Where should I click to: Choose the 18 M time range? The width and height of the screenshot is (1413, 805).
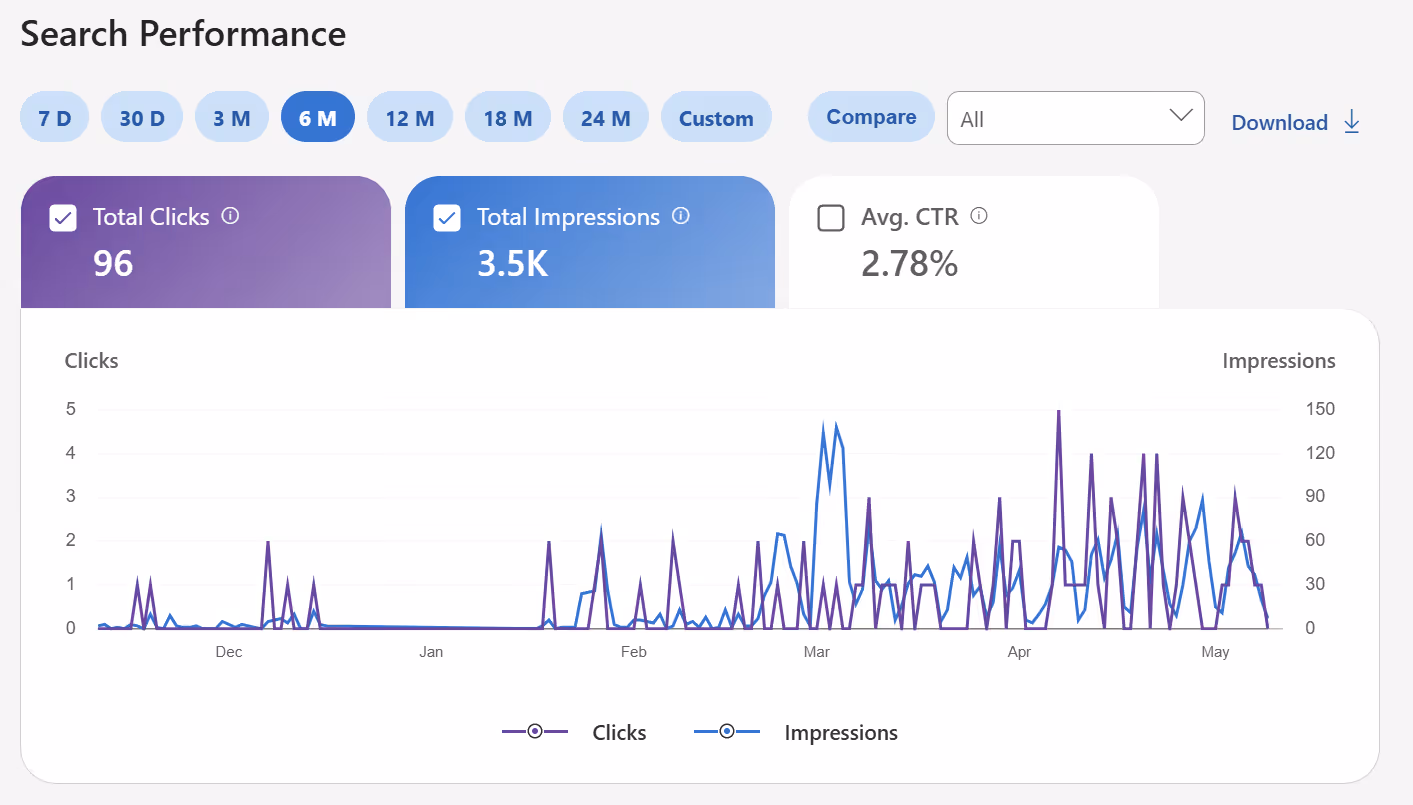pyautogui.click(x=508, y=118)
